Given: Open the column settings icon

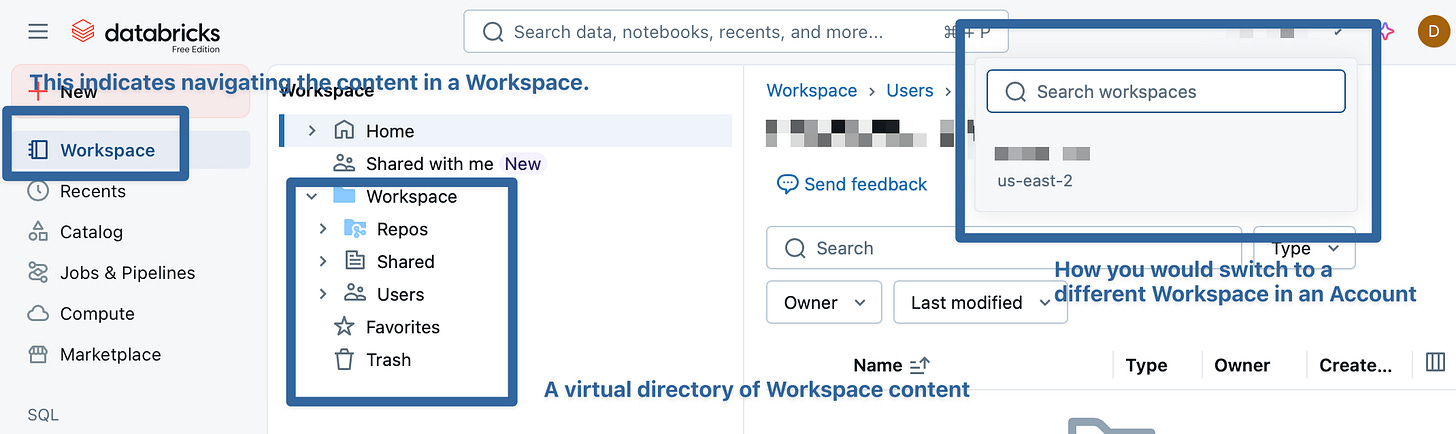Looking at the screenshot, I should pos(1435,362).
